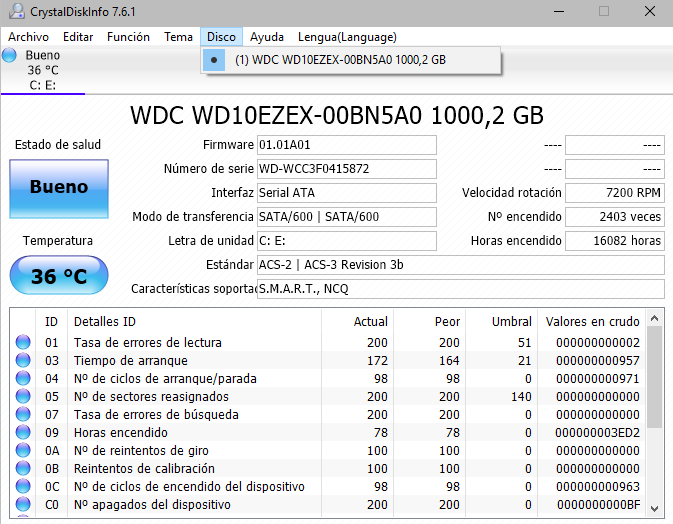Click the serial number field WD-WCC3F0415872
The height and width of the screenshot is (524, 673).
(347, 169)
